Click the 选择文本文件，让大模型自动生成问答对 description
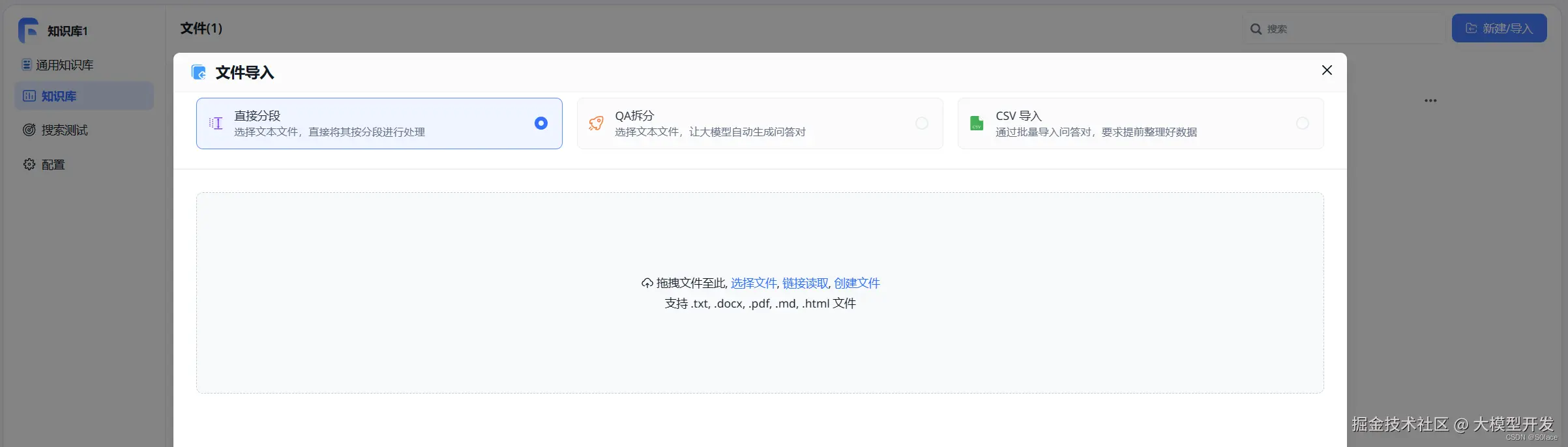 coord(710,132)
